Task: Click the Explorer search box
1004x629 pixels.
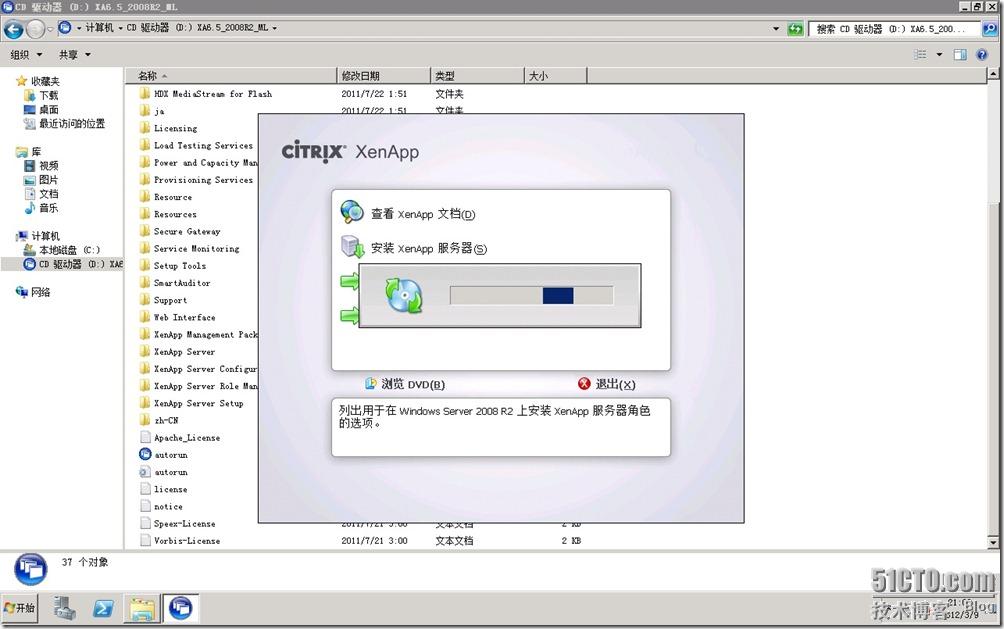Action: tap(894, 29)
